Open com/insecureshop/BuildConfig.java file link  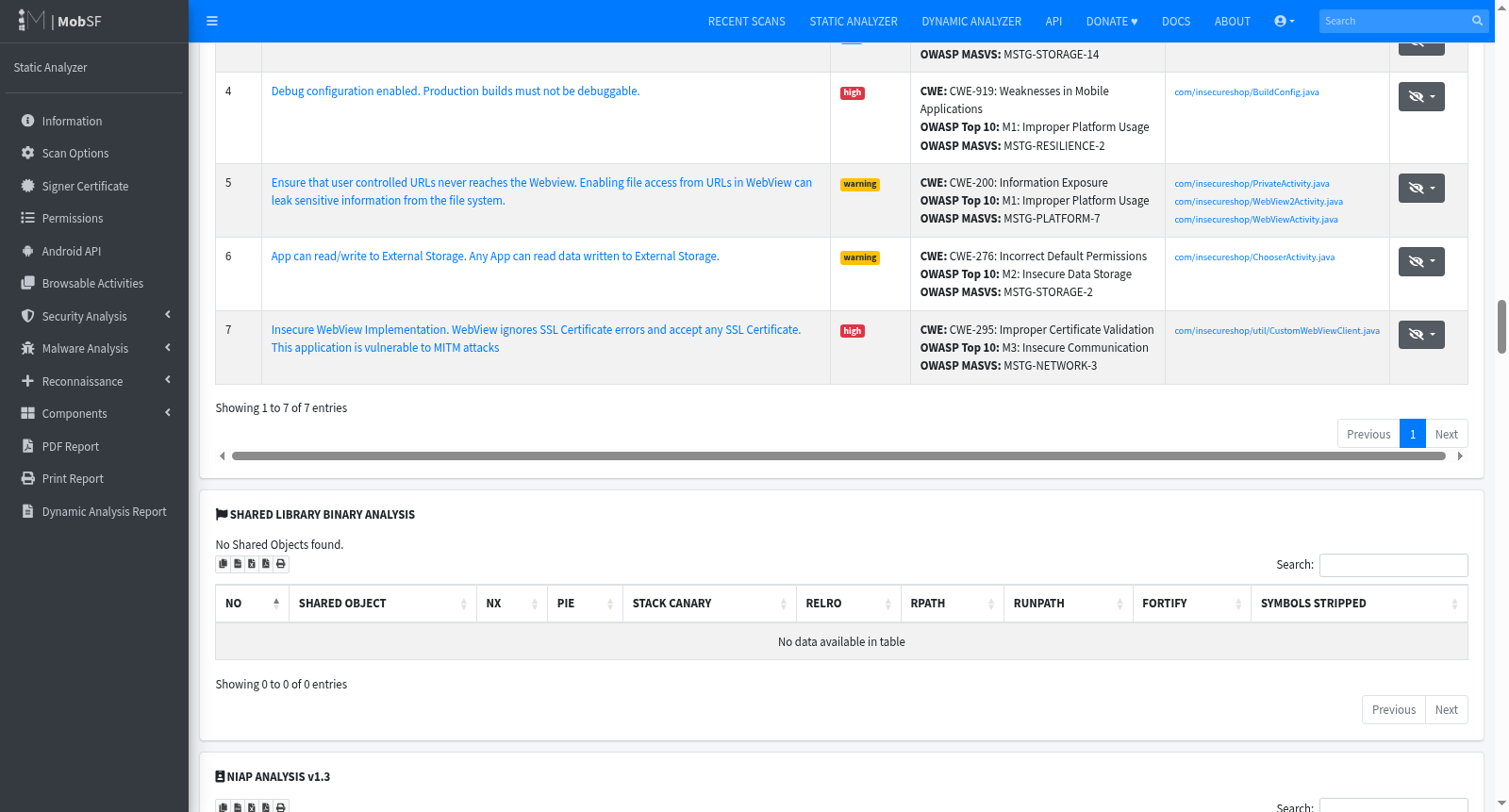1247,92
